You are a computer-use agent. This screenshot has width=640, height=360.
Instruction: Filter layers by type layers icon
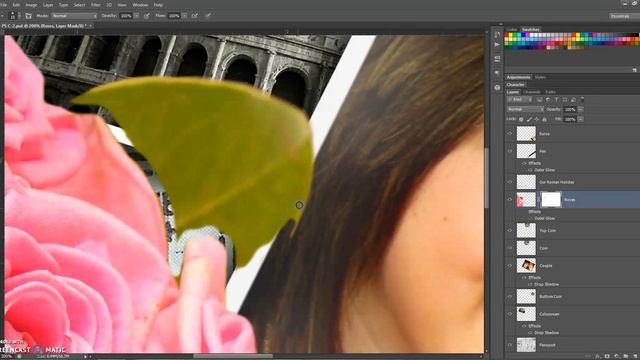pyautogui.click(x=556, y=100)
